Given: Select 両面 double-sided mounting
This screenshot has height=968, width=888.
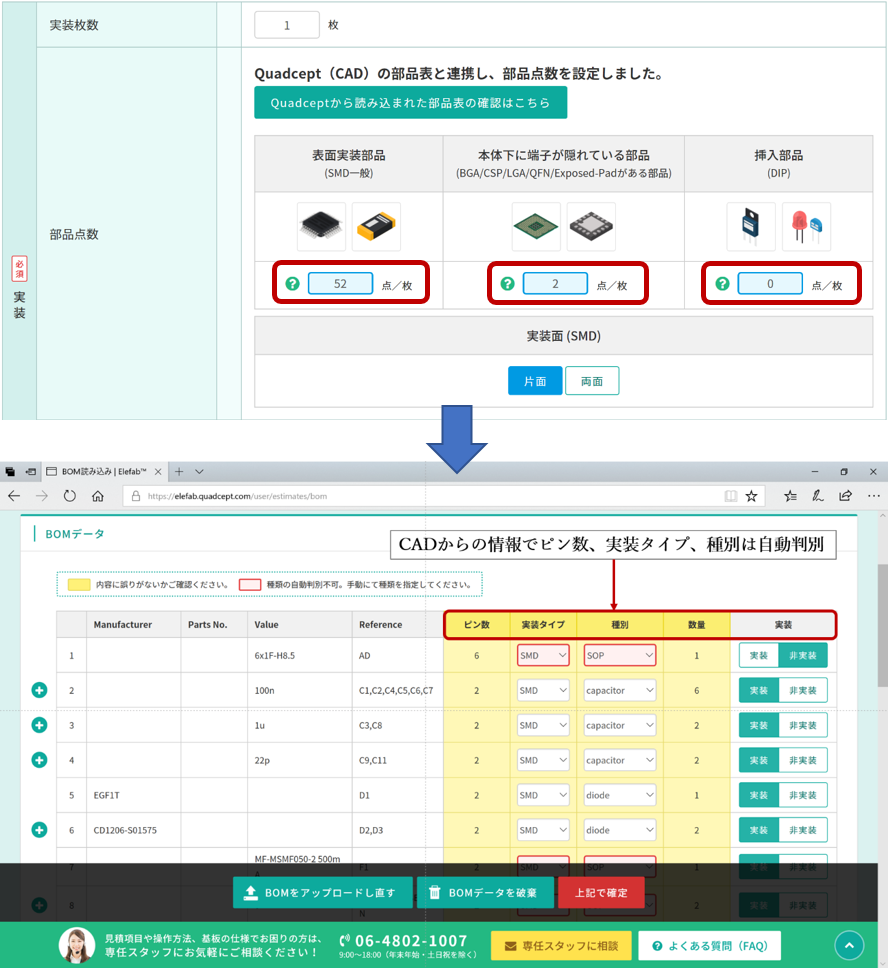Looking at the screenshot, I should (x=592, y=381).
